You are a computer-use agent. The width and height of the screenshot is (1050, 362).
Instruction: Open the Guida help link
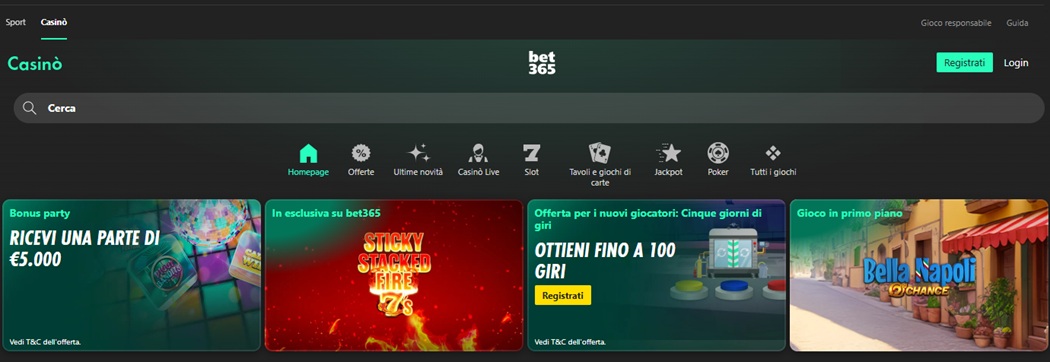pos(1017,23)
